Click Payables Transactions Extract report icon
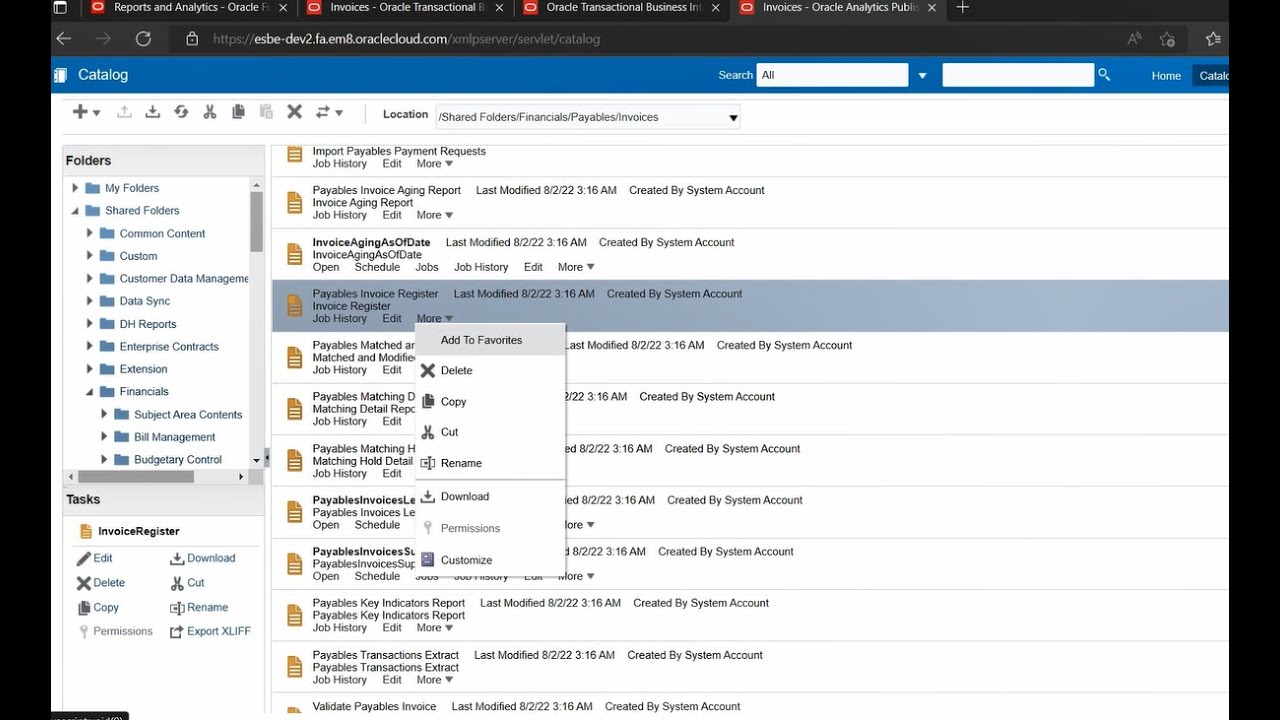 [x=294, y=667]
